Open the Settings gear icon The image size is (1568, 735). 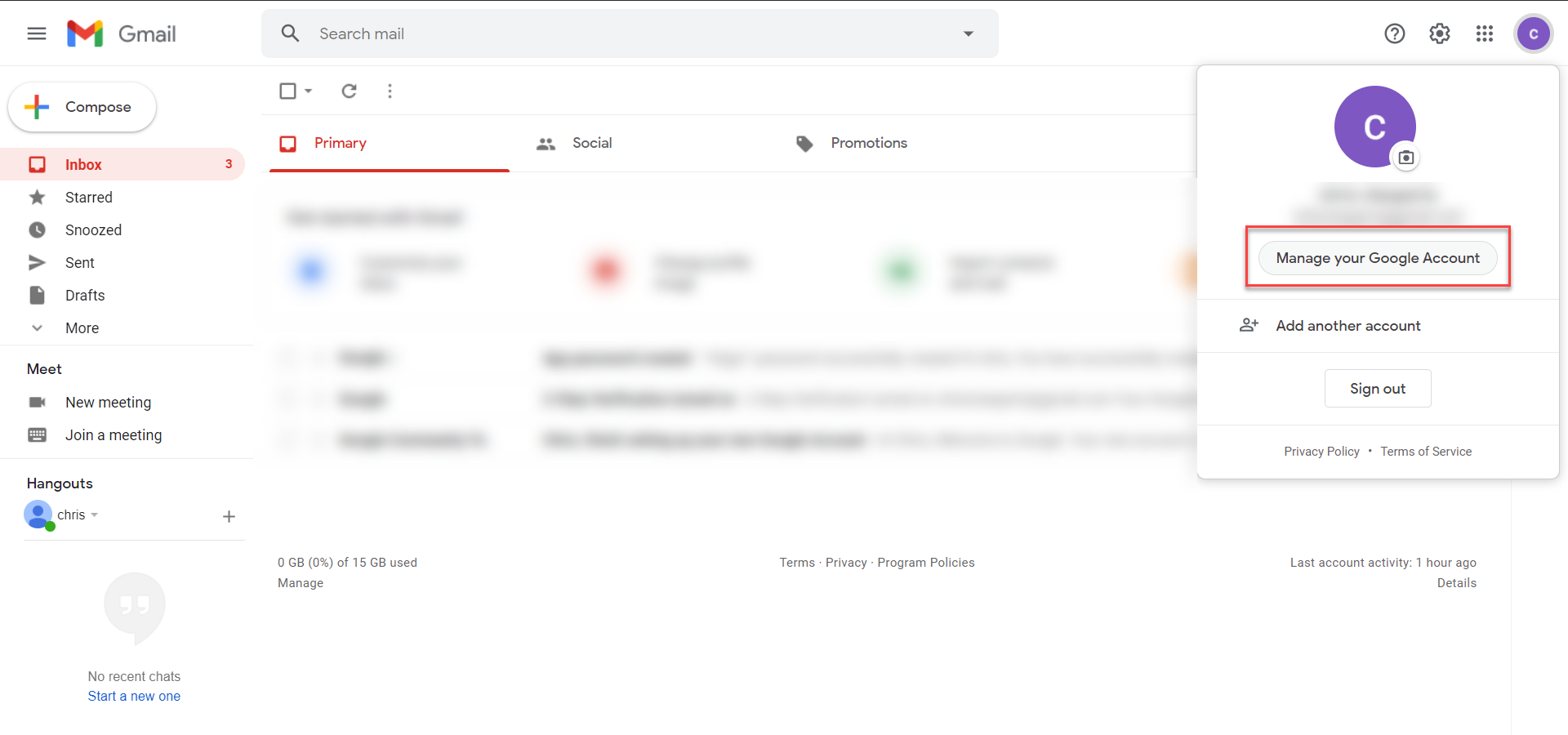click(x=1440, y=33)
